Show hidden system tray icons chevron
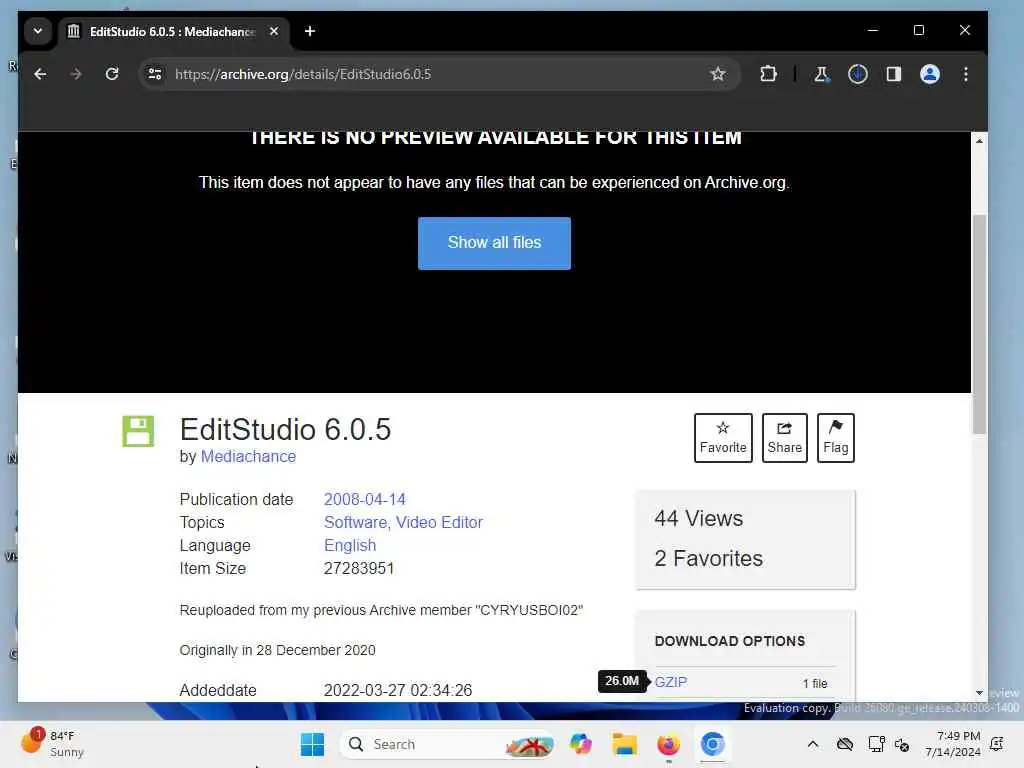Screen dimensions: 1024x768 pyautogui.click(x=812, y=744)
